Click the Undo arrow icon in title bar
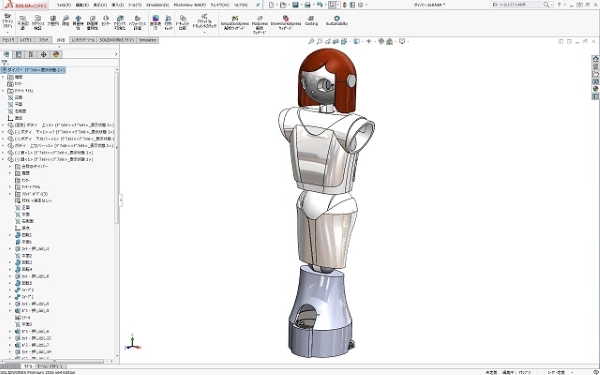The height and width of the screenshot is (375, 600). [320, 5]
